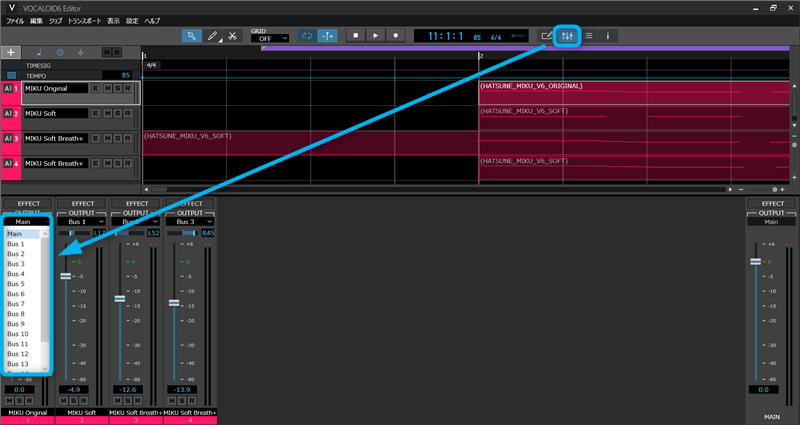The width and height of the screenshot is (800, 425).
Task: Click volume fader of MIKU Soft channel
Action: click(66, 276)
